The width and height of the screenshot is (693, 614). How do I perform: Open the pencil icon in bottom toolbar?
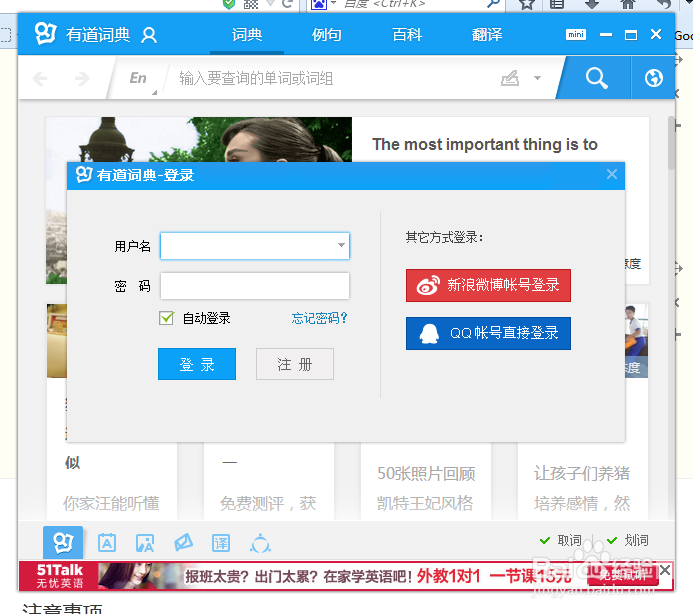click(183, 542)
